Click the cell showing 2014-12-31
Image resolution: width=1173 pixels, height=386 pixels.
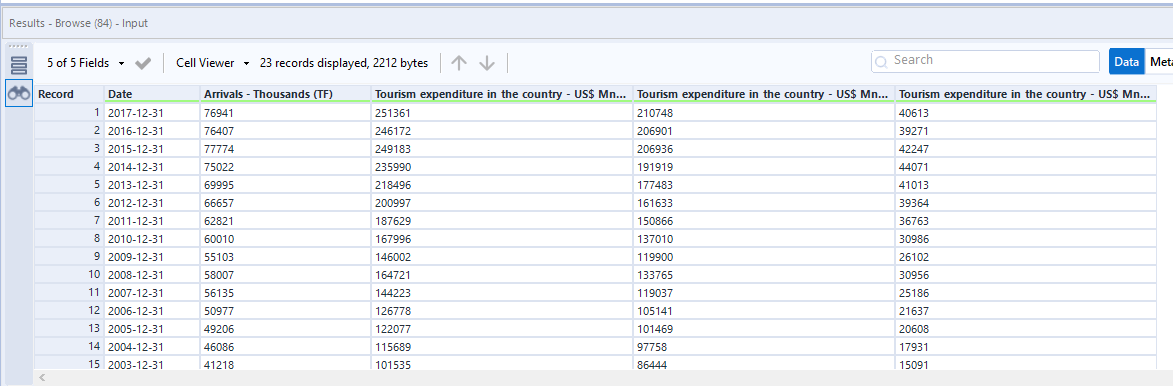coord(152,167)
